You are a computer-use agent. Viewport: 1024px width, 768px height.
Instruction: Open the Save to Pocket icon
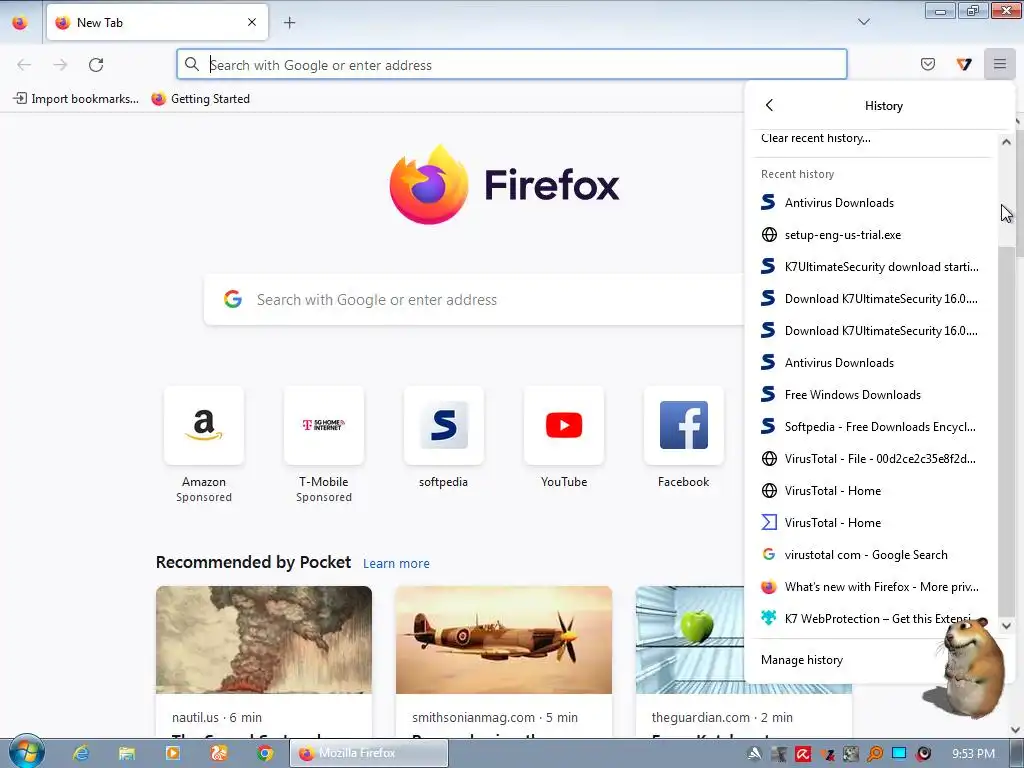coord(927,64)
